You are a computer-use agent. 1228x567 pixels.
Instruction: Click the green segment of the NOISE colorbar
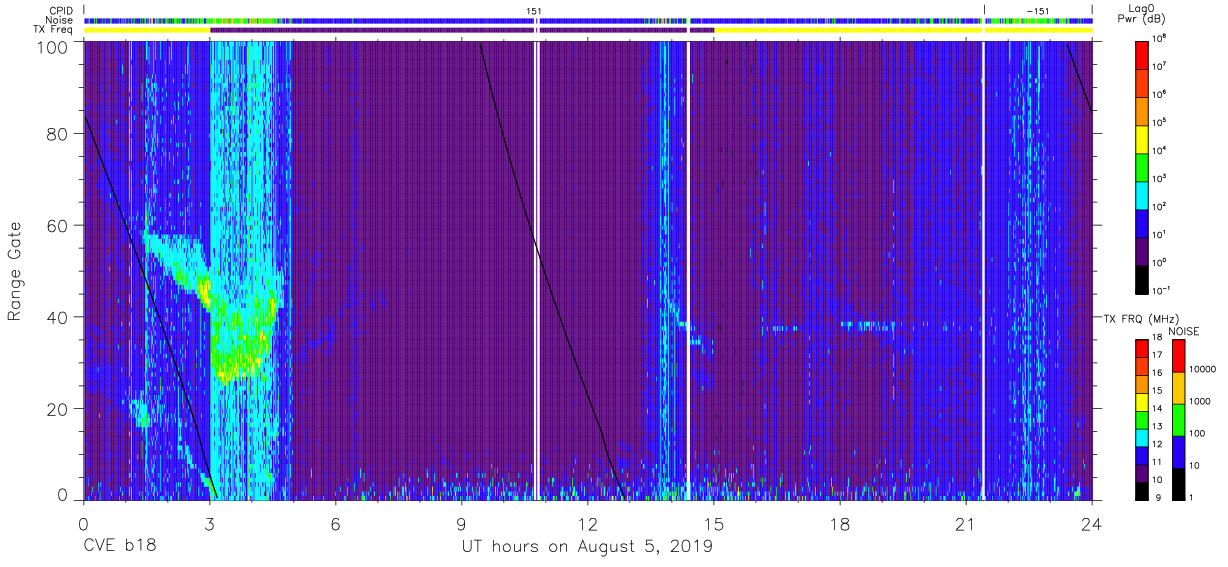point(1178,419)
